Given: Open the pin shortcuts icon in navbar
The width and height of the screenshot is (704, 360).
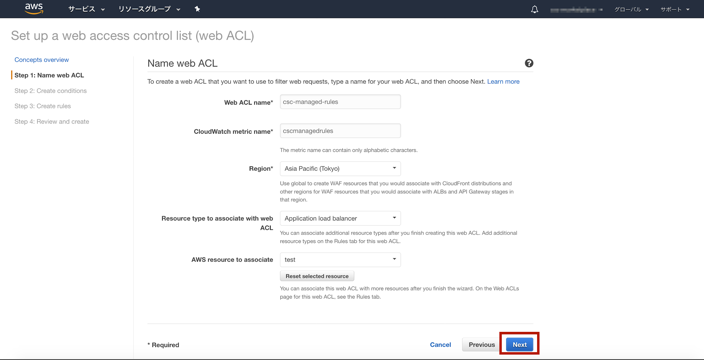Looking at the screenshot, I should click(197, 9).
